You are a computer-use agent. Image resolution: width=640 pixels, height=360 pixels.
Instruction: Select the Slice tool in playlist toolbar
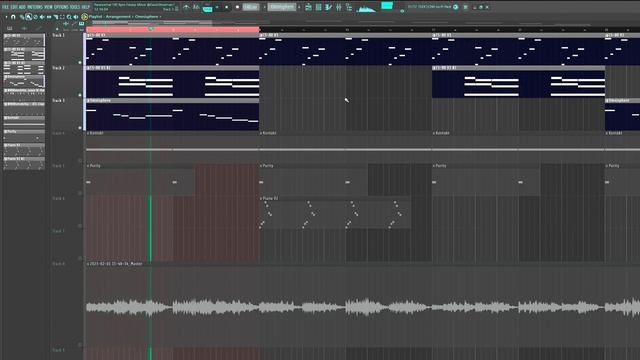56,17
